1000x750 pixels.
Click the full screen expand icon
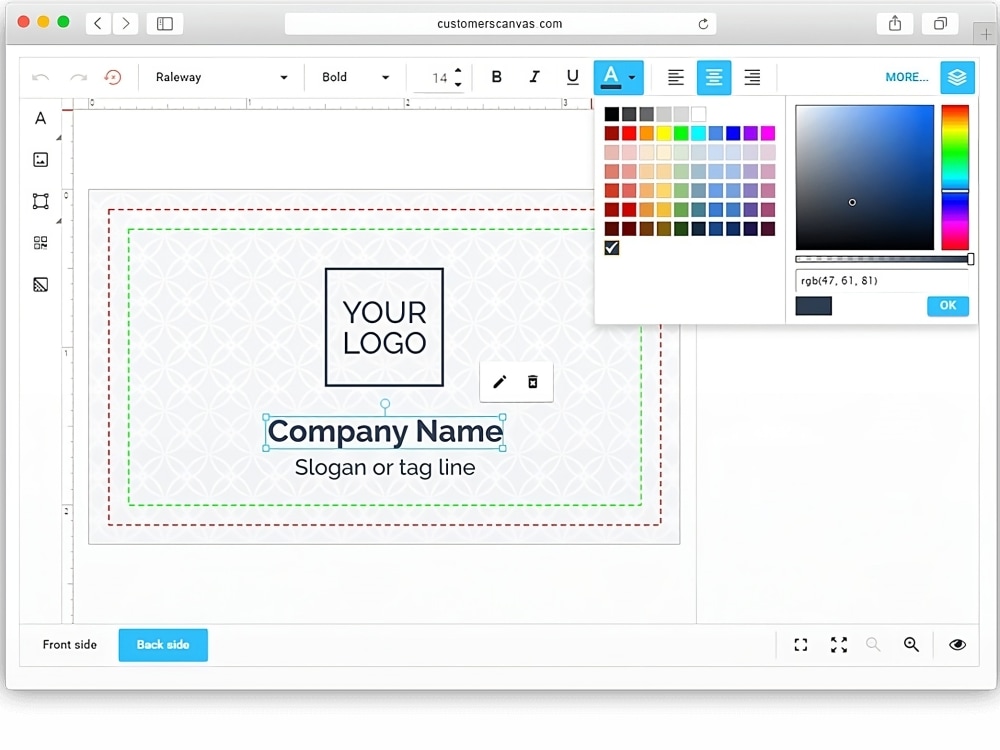[x=839, y=645]
